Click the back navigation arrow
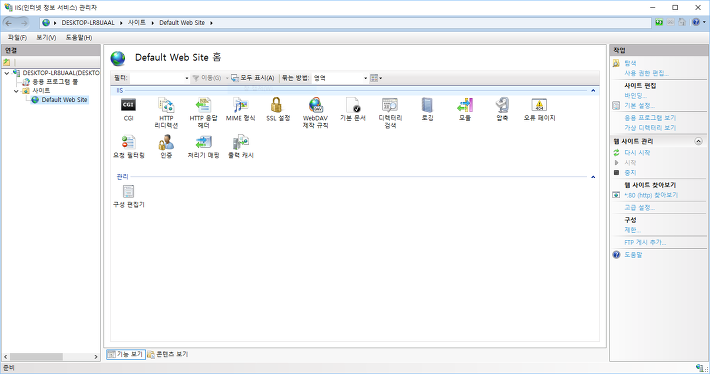The height and width of the screenshot is (374, 710). 9,23
